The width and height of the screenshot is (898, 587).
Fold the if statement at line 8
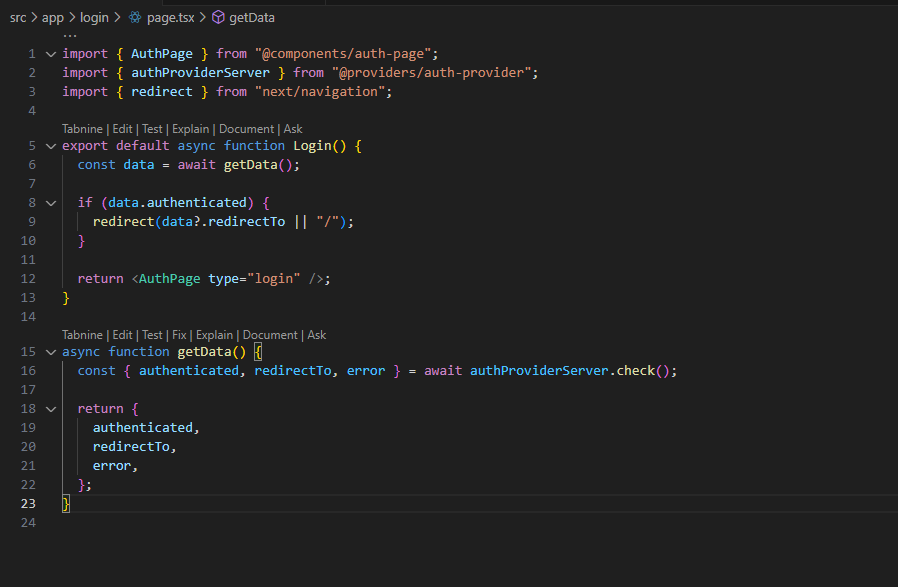tap(51, 203)
